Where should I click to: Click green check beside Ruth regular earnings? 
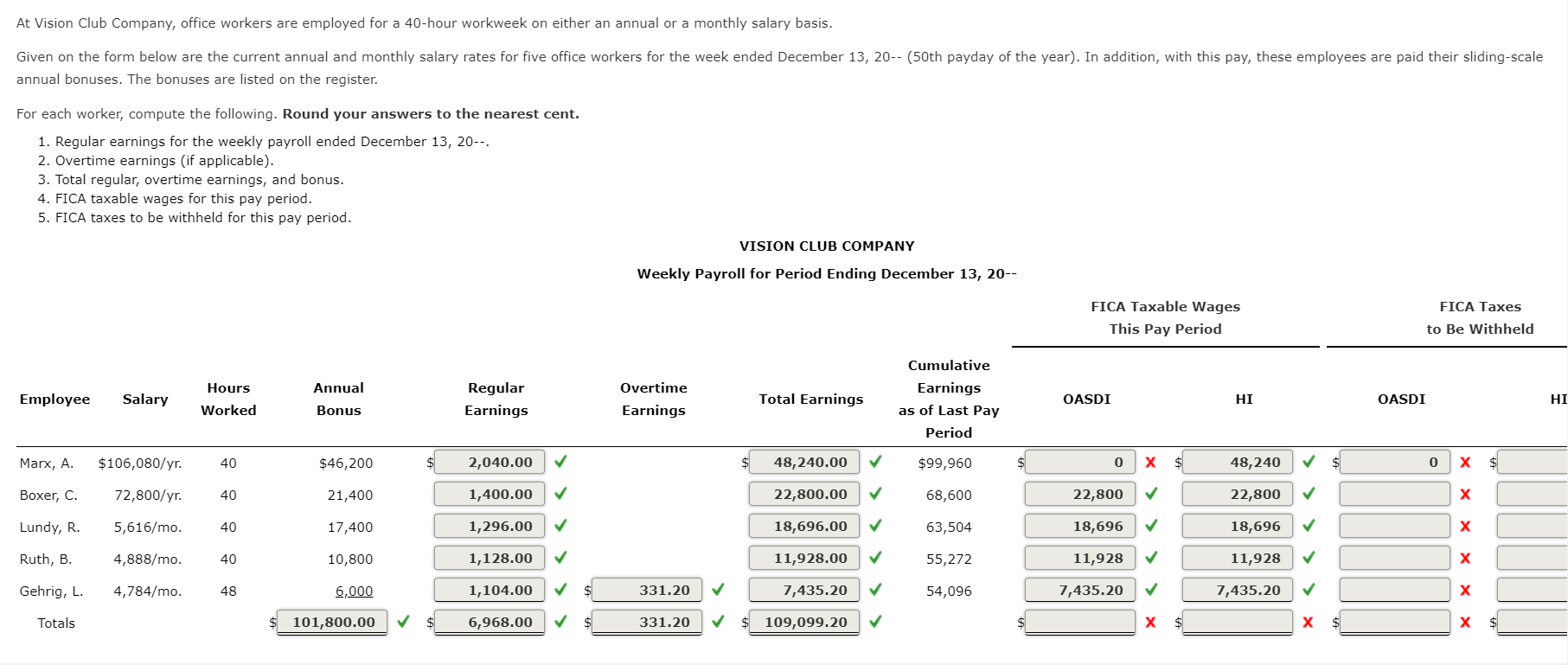coord(560,557)
